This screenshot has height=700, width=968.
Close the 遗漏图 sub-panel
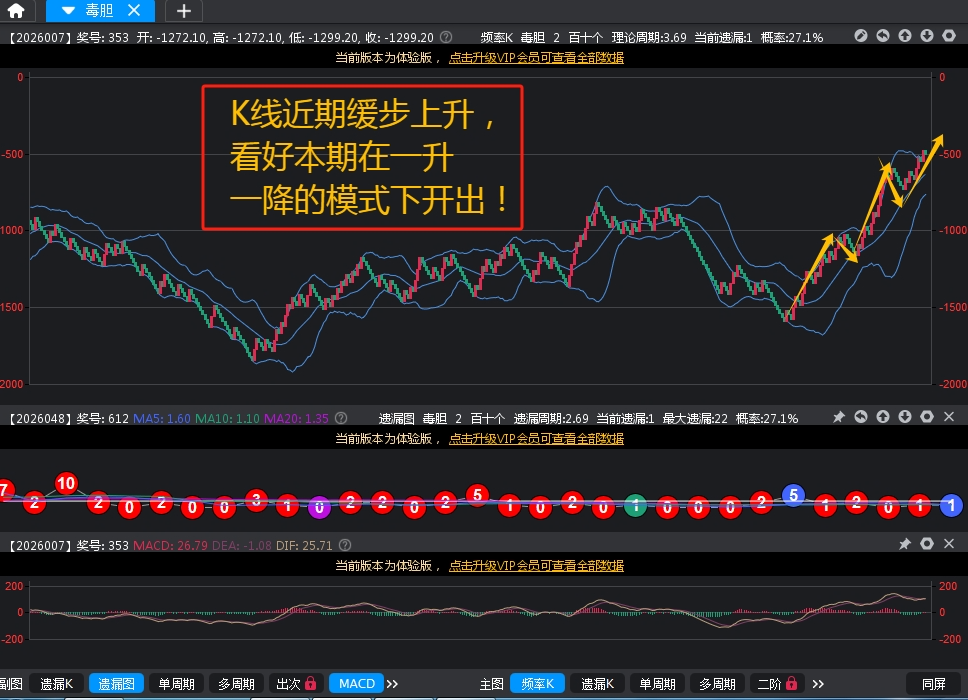click(x=949, y=417)
